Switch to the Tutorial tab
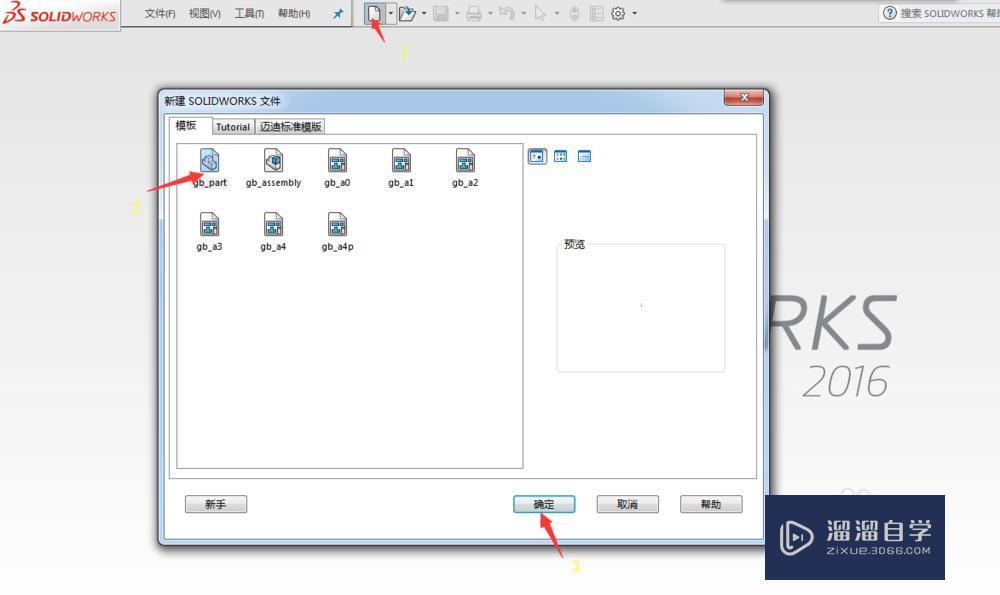 point(233,127)
